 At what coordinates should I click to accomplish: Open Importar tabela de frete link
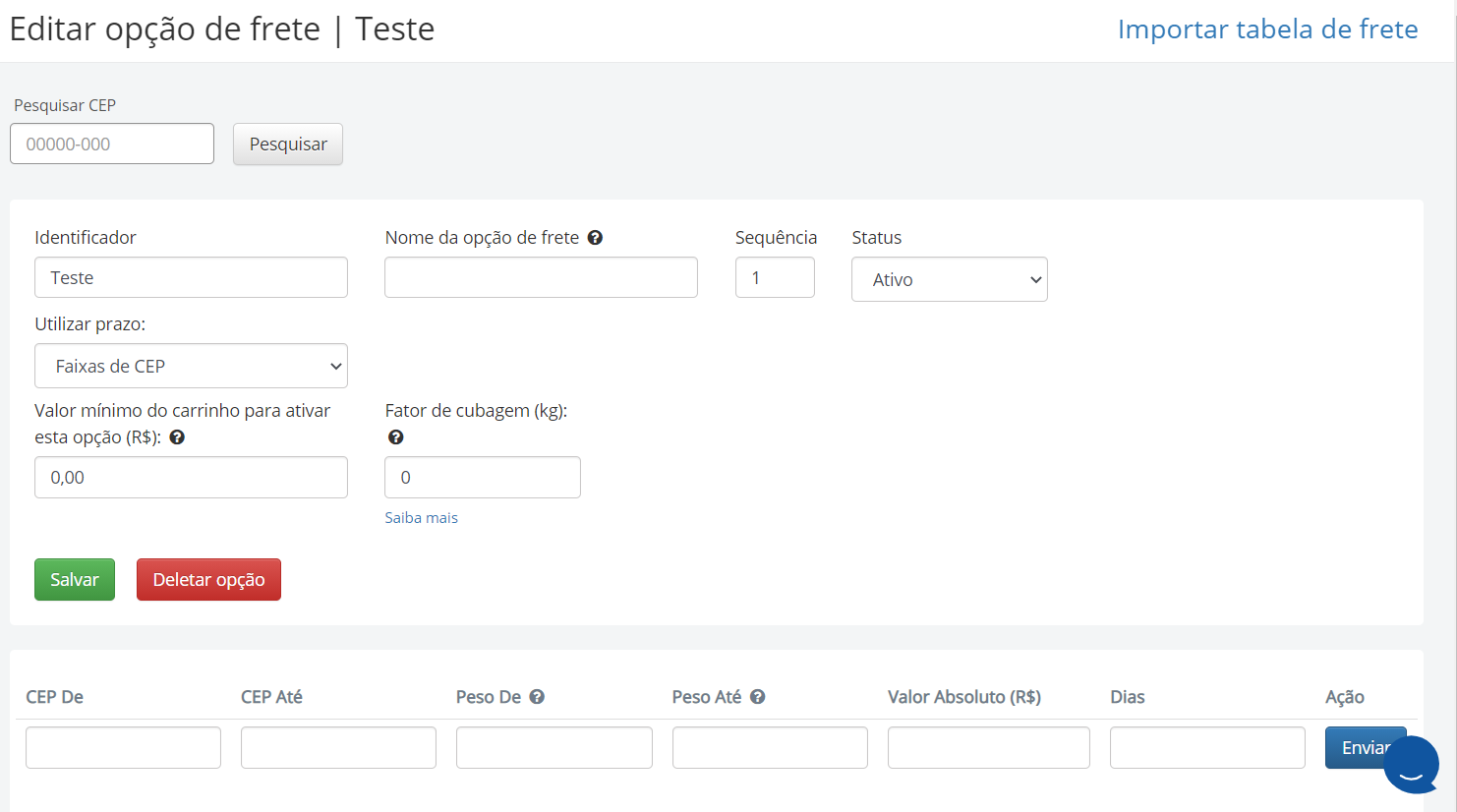click(x=1267, y=29)
